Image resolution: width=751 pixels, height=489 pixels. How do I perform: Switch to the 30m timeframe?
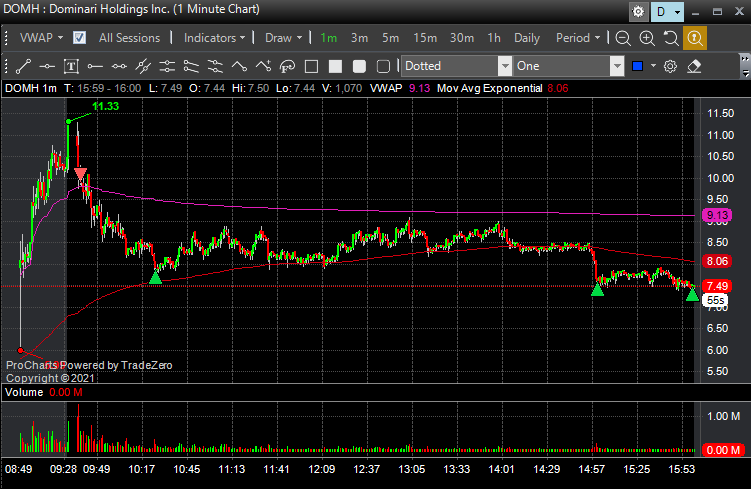click(x=462, y=38)
